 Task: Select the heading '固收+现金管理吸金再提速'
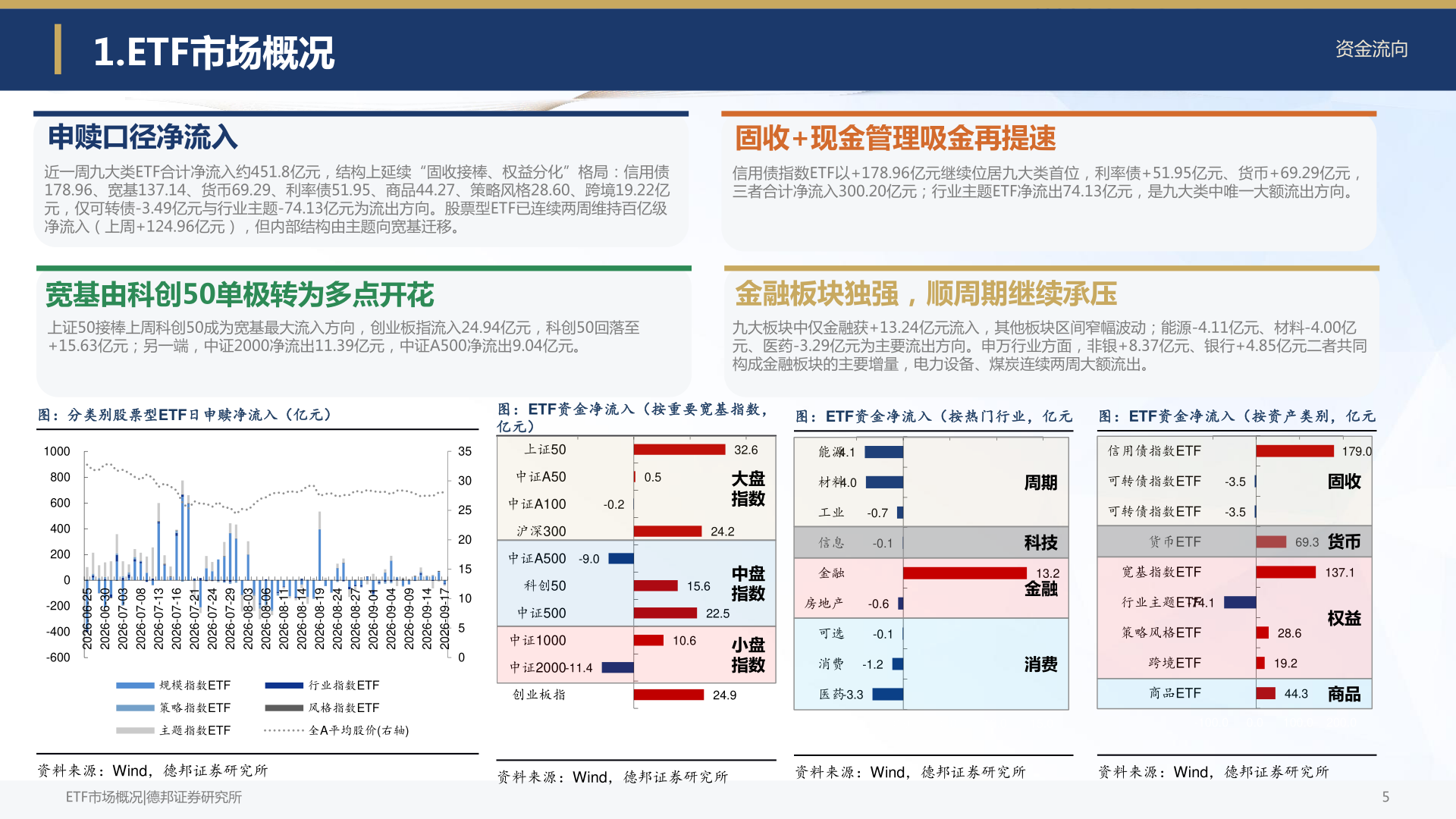click(895, 138)
